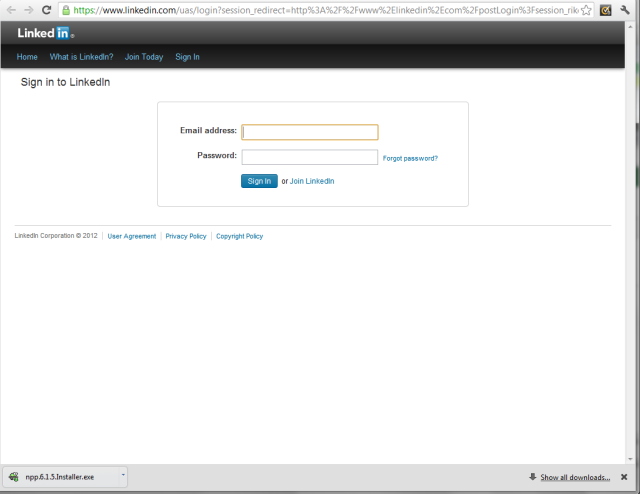Choose Sign In in the navigation bar

click(x=187, y=57)
